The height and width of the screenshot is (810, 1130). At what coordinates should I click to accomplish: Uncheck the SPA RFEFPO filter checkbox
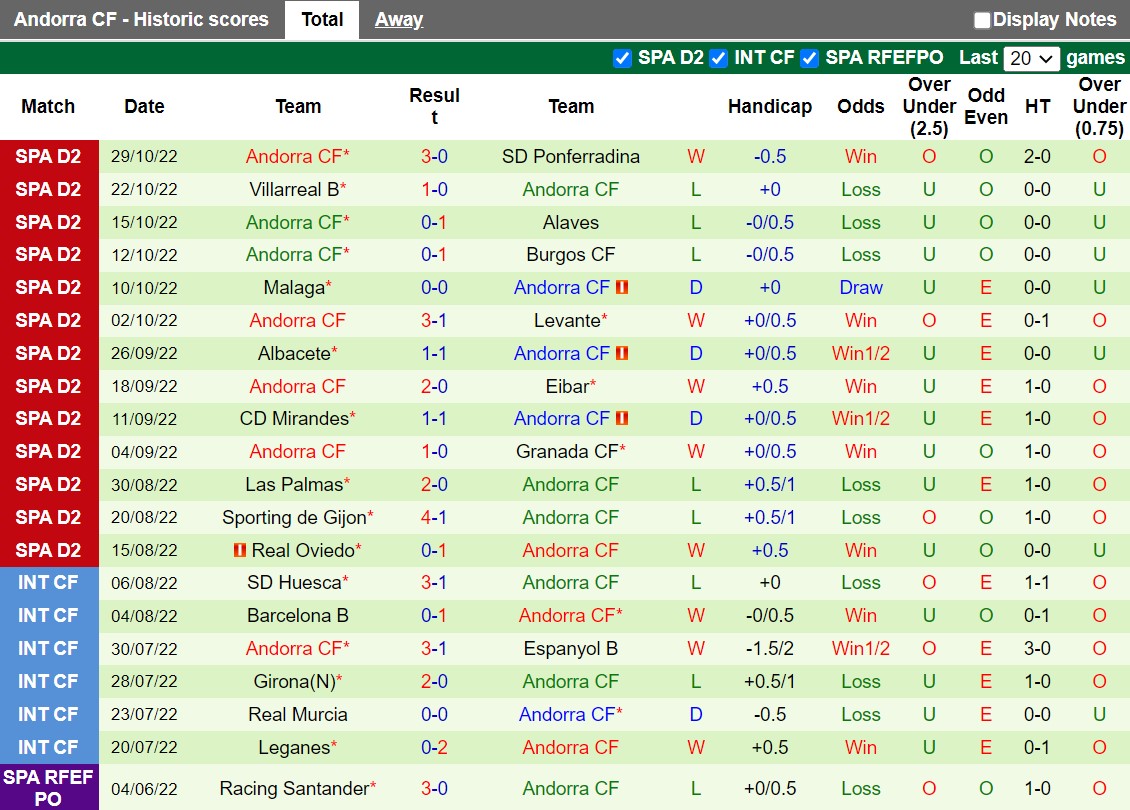[x=809, y=58]
